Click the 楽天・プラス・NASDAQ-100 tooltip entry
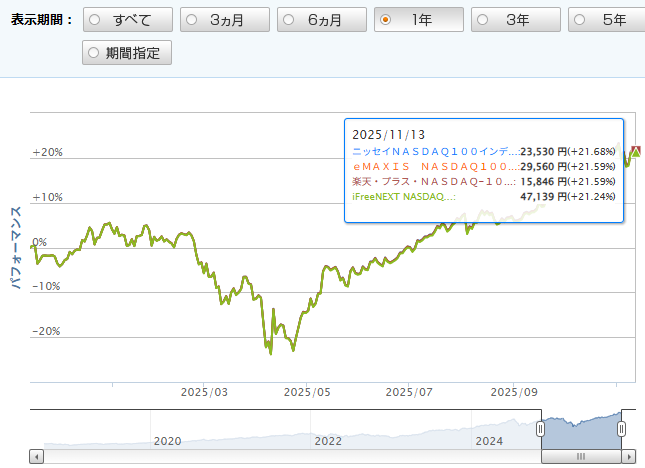645x468 pixels. [x=435, y=182]
